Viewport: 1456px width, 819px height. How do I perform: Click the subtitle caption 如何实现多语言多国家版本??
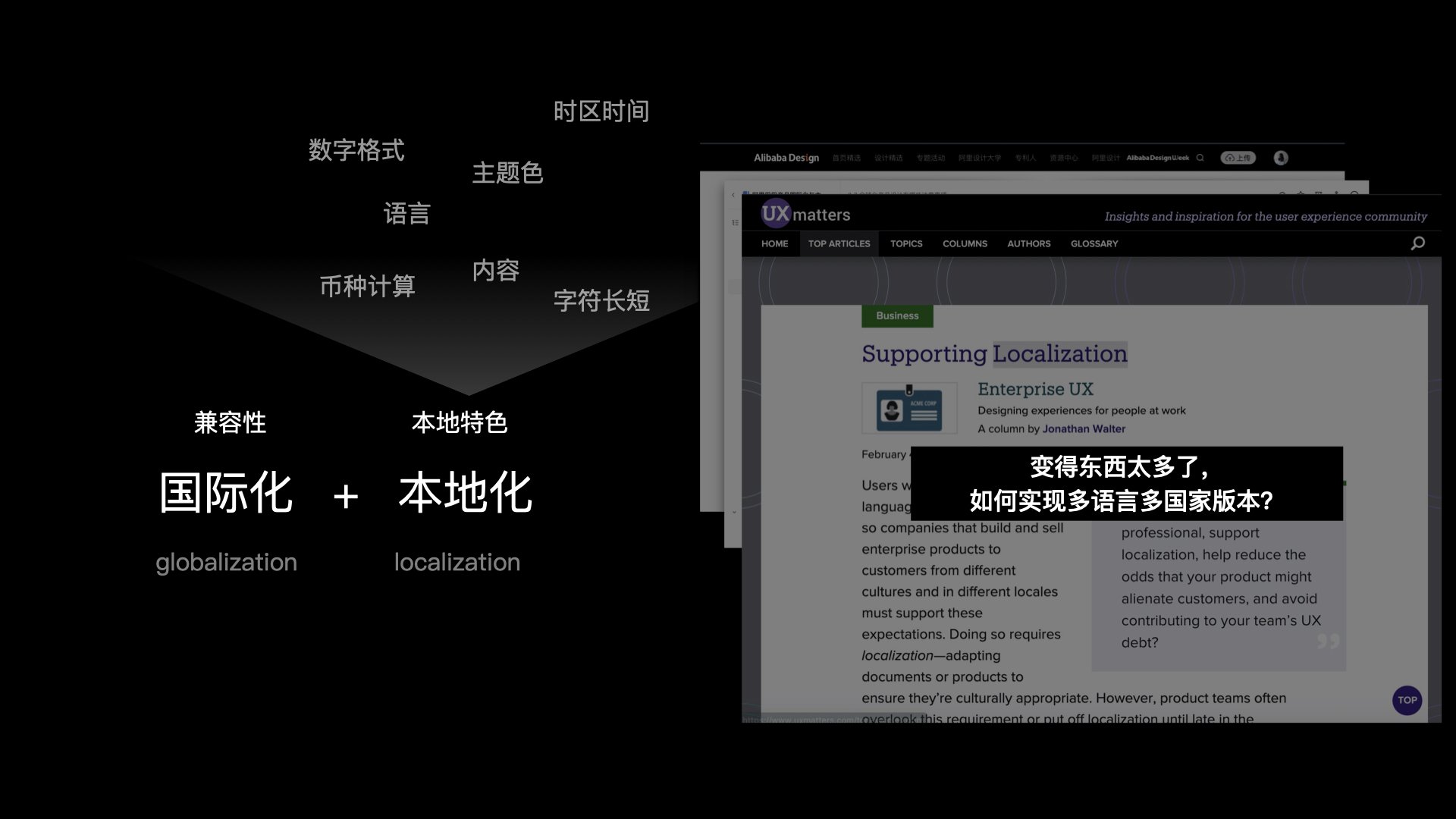1121,501
